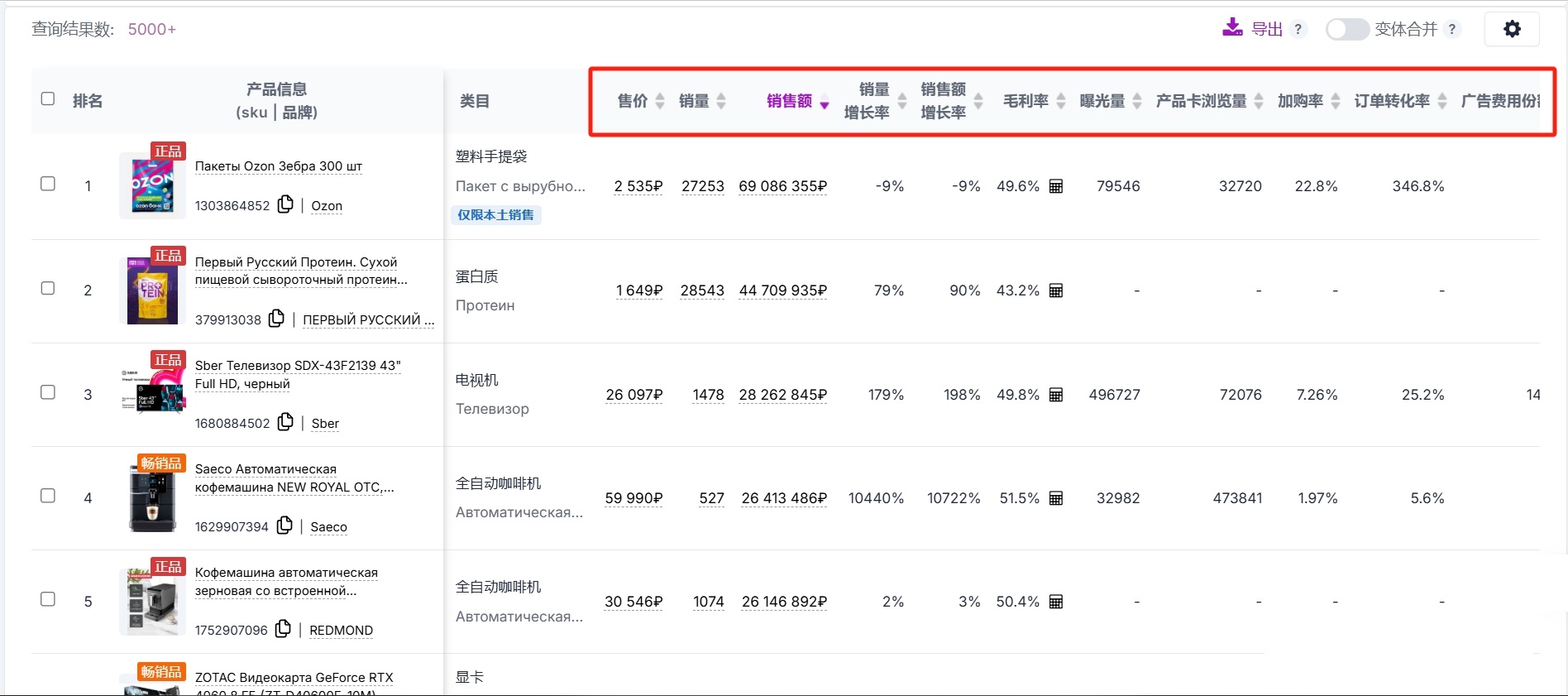The height and width of the screenshot is (696, 1568).
Task: Open brand link Sber
Action: 325,424
